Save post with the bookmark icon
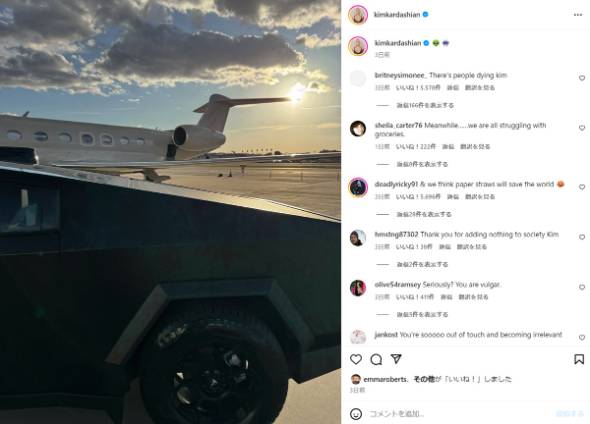Viewport: 590px width, 424px height. (x=579, y=359)
